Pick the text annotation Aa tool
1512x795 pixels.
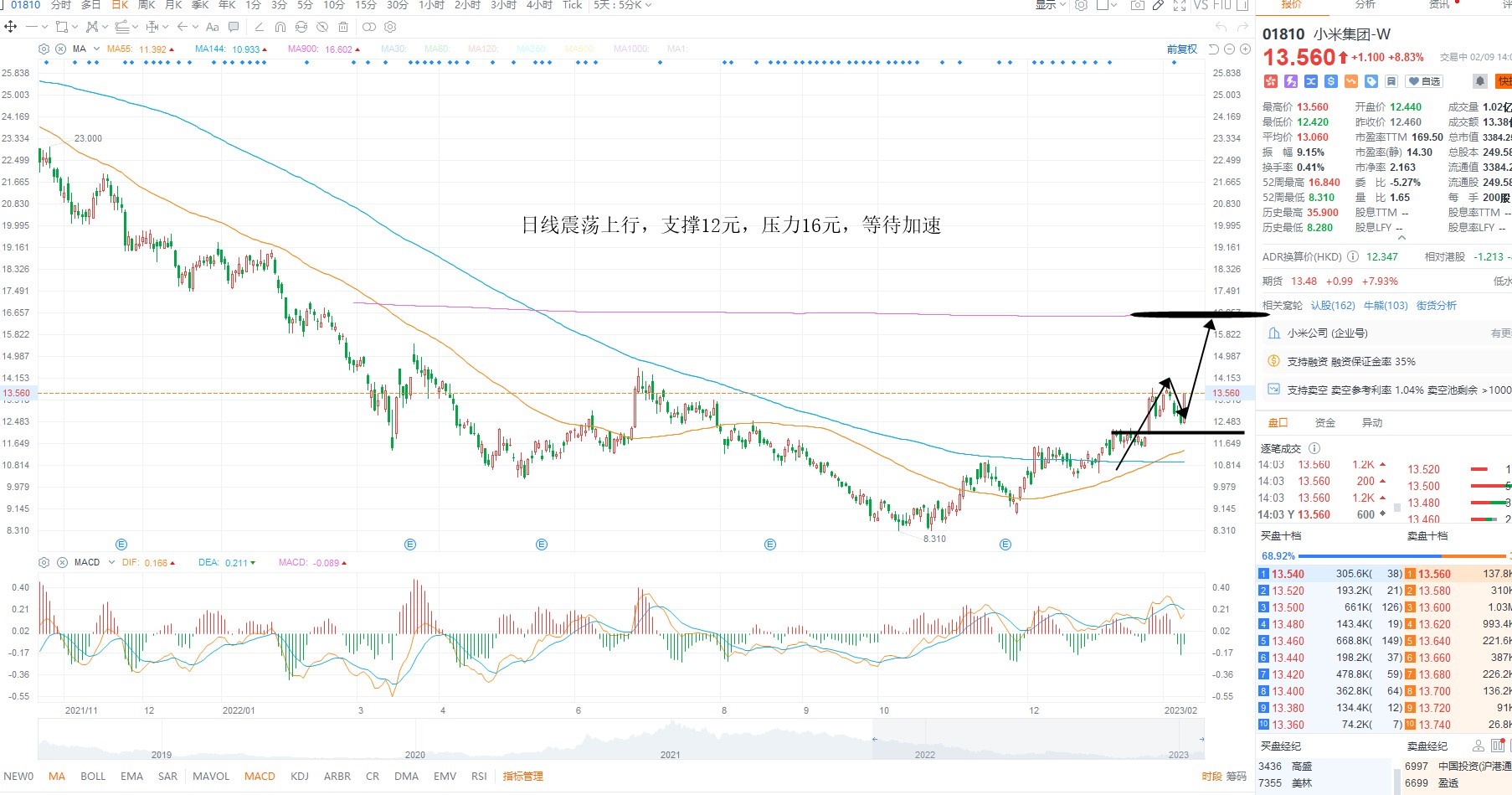(213, 27)
